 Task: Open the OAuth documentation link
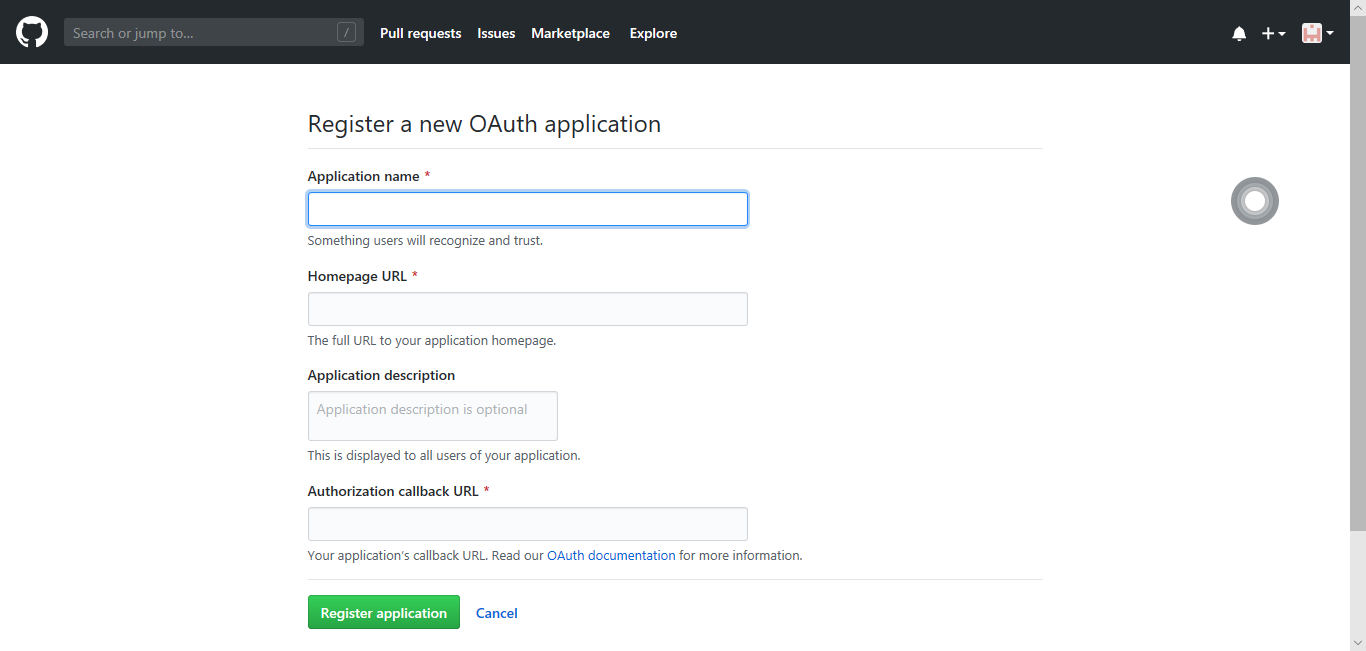click(x=611, y=555)
